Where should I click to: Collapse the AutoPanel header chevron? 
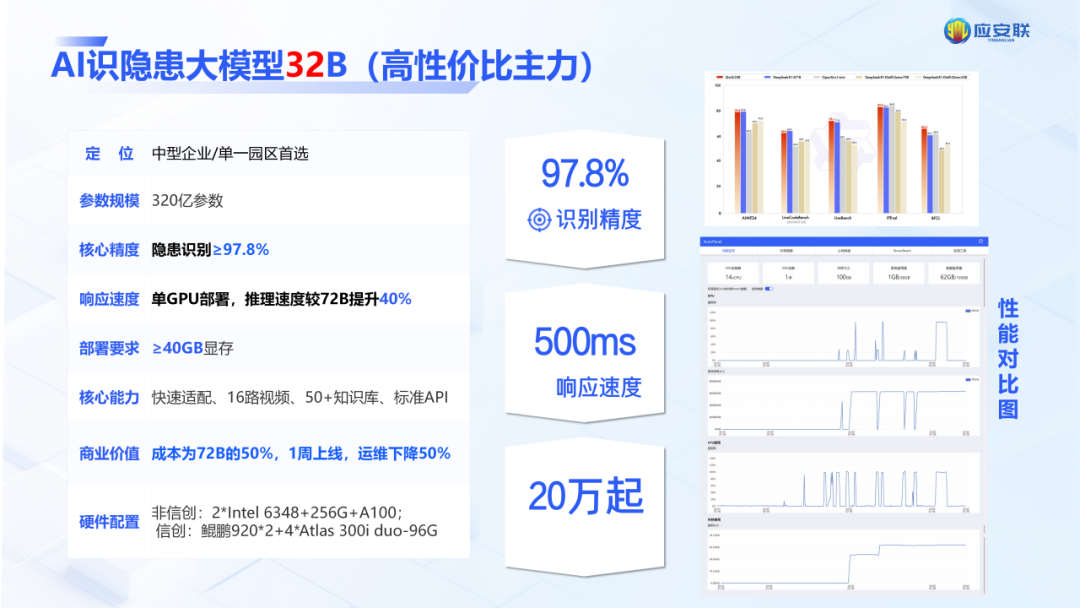click(981, 241)
